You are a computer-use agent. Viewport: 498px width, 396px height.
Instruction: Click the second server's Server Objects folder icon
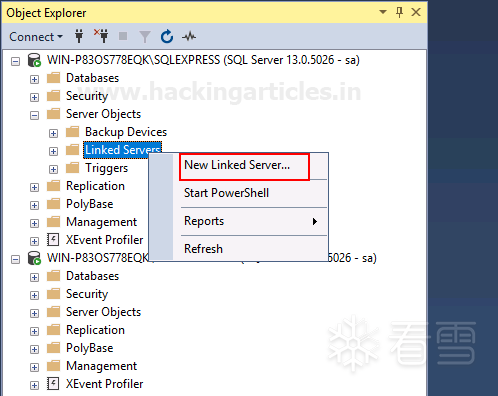[x=53, y=312]
